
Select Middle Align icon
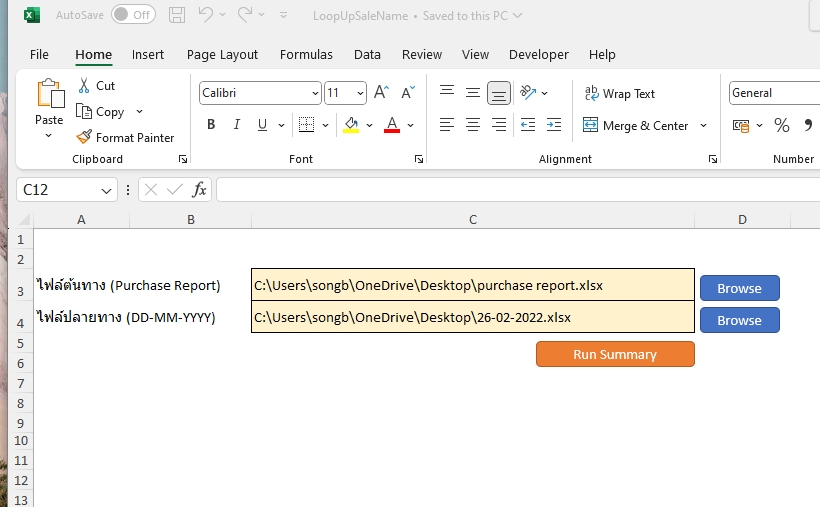(473, 93)
